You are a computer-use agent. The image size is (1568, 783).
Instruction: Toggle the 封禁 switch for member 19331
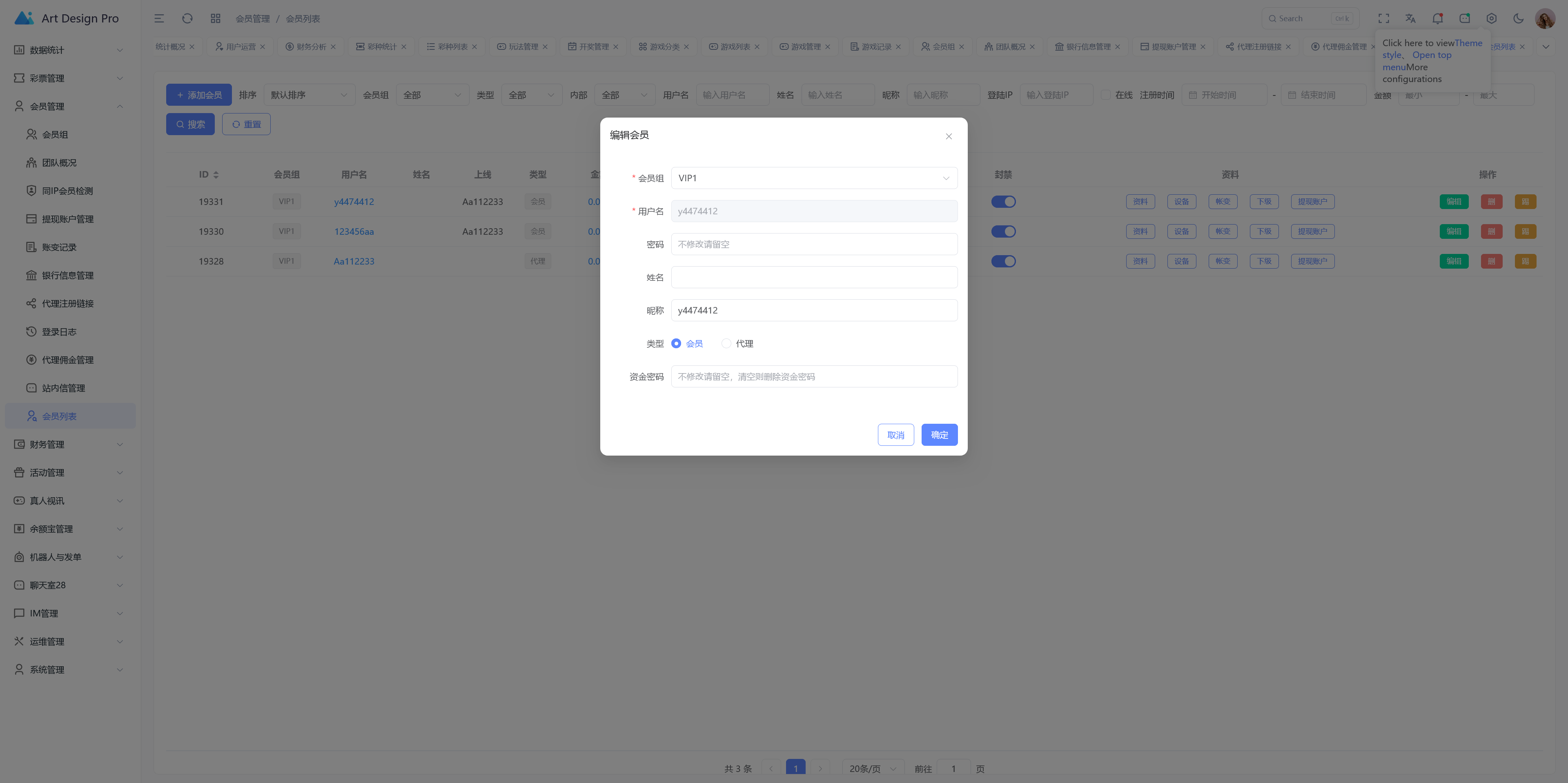[x=1003, y=201]
